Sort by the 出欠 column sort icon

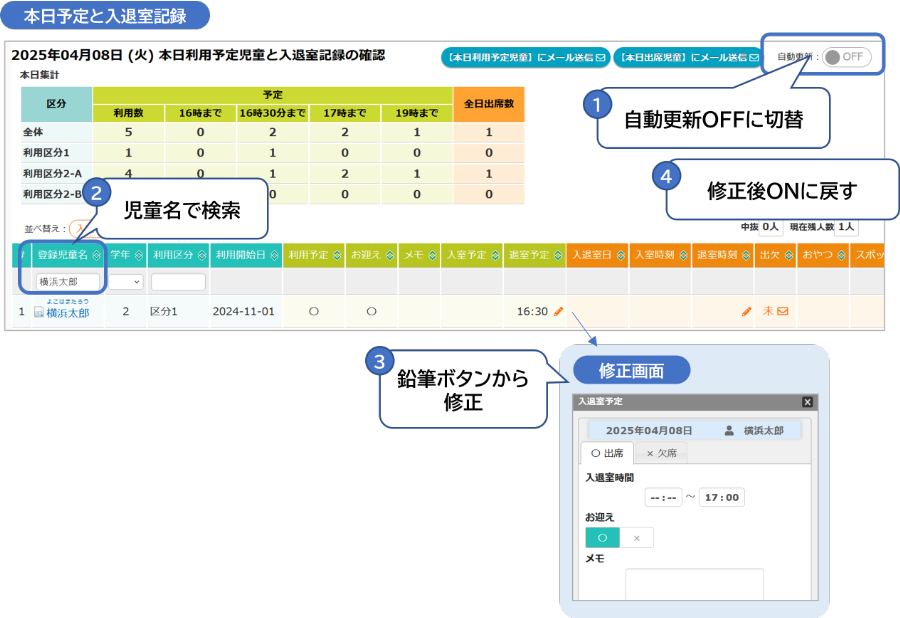[789, 255]
